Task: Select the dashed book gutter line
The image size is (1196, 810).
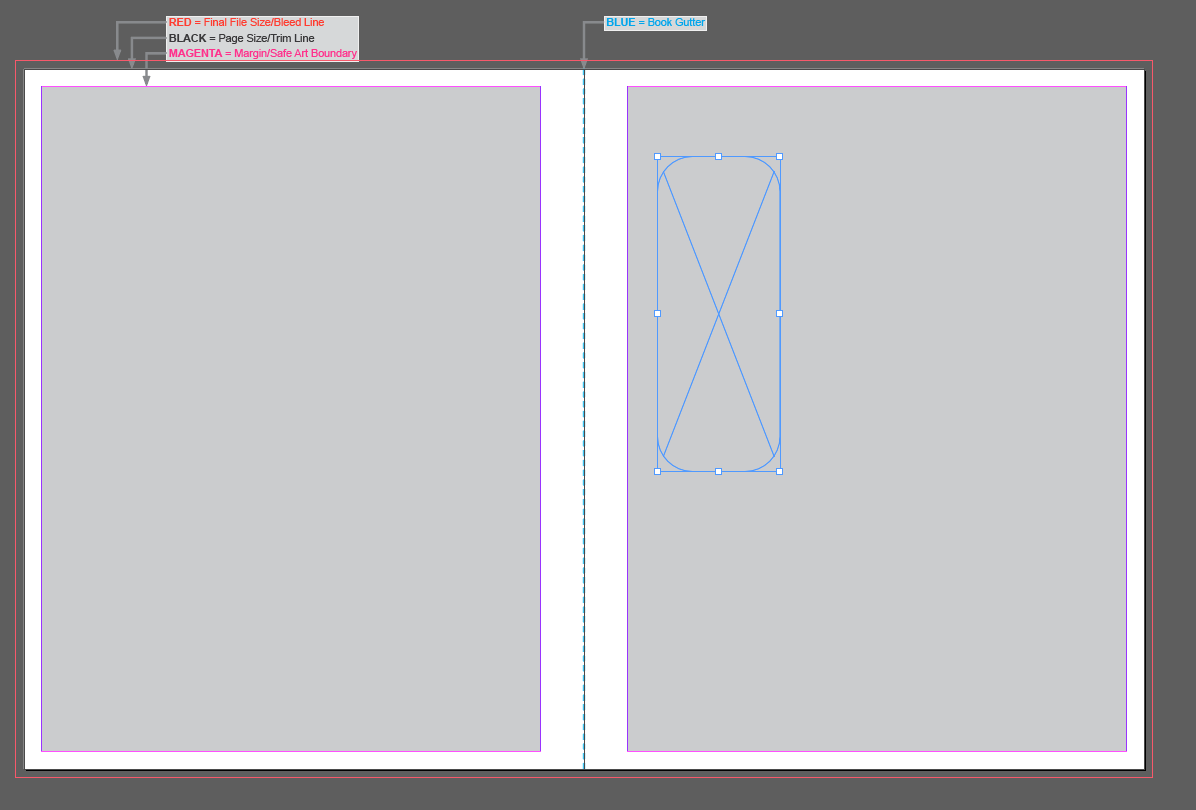Action: point(584,400)
